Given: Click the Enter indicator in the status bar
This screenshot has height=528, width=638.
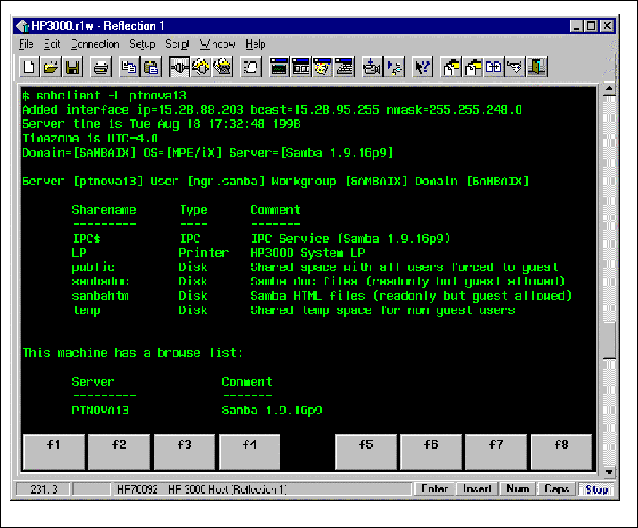Looking at the screenshot, I should (434, 489).
